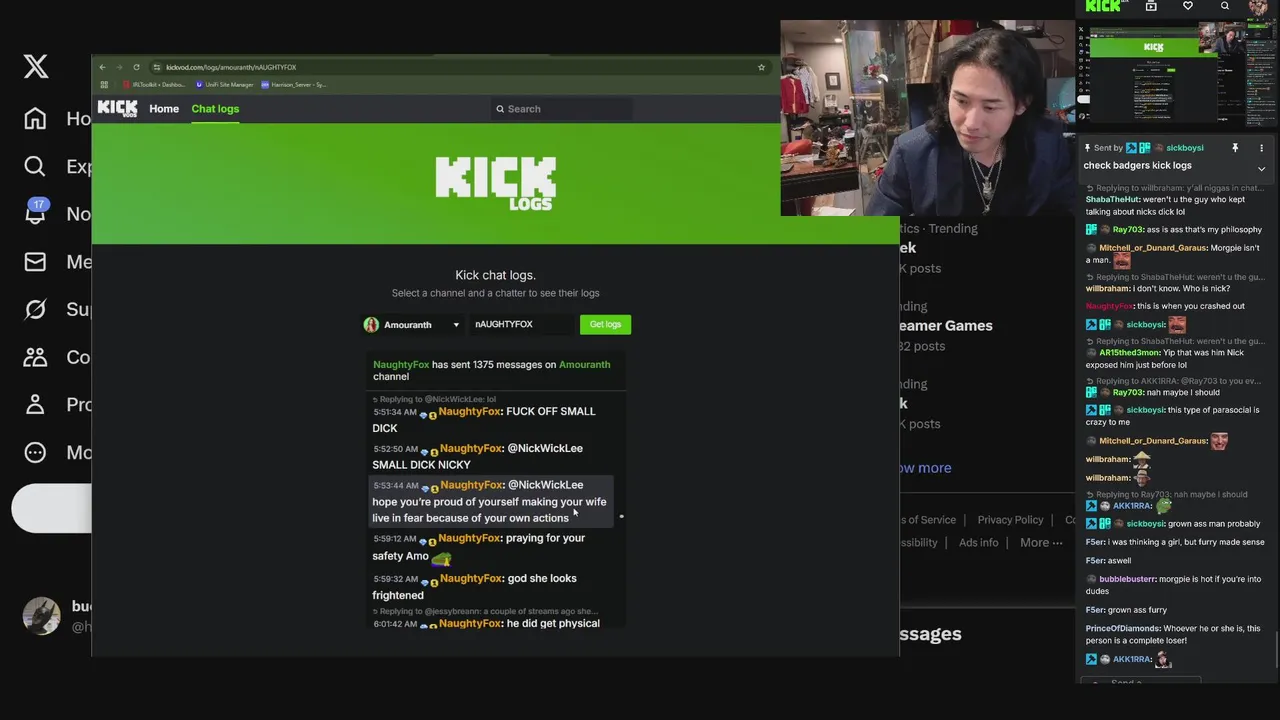Open the IRLToolkit Dashboard bookmark

153,85
